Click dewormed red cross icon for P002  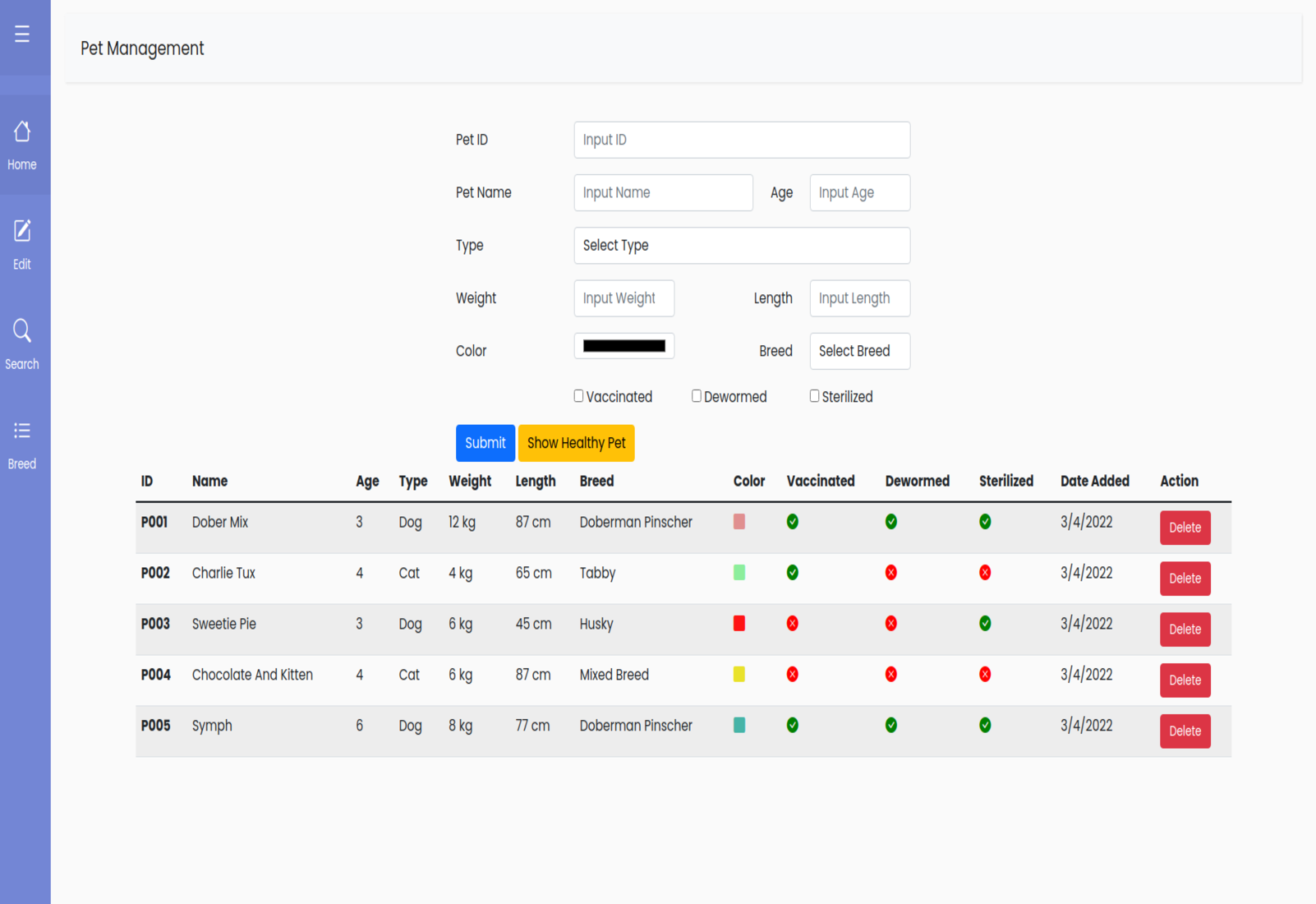tap(890, 573)
